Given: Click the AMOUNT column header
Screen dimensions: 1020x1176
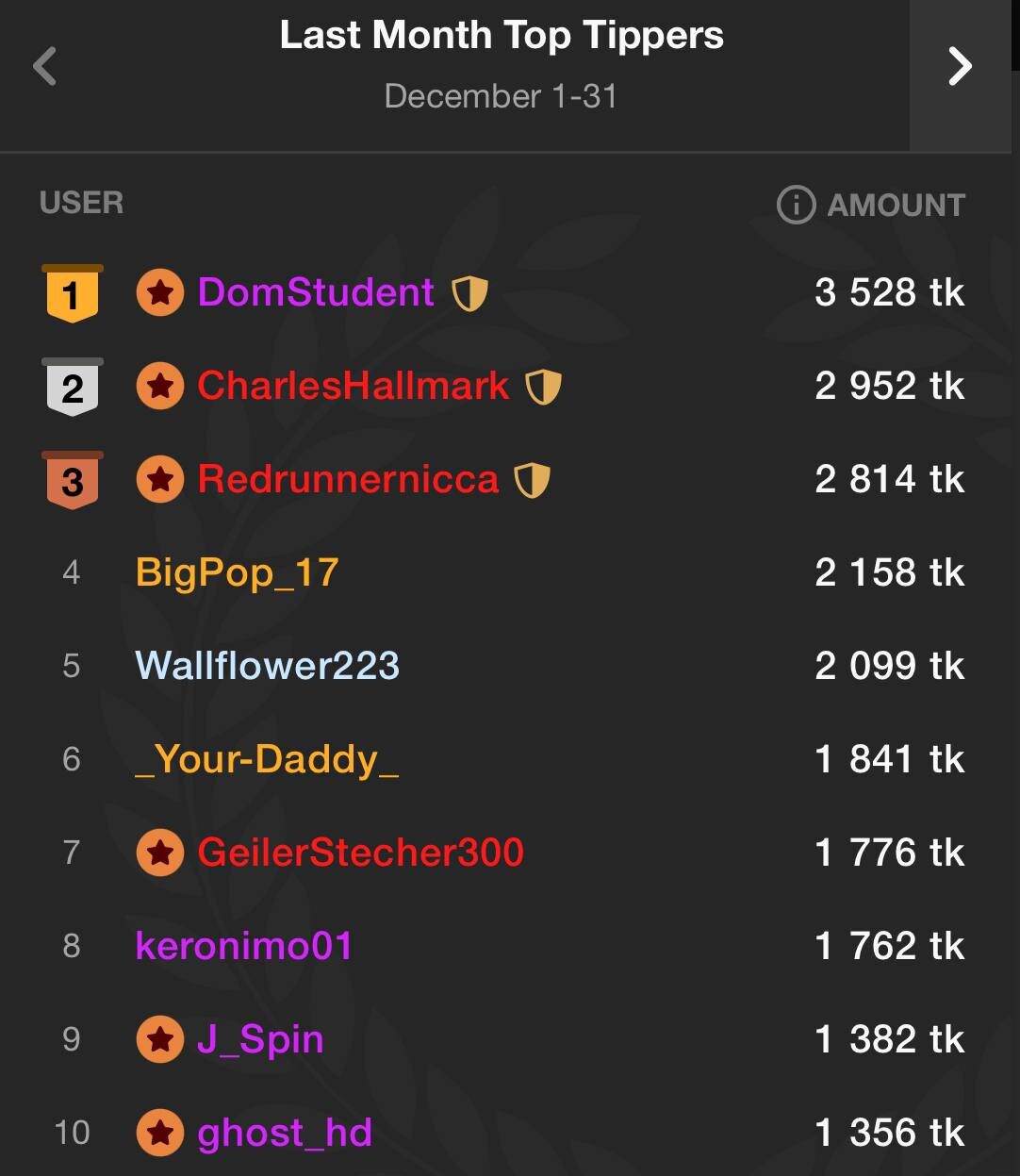Looking at the screenshot, I should (896, 205).
